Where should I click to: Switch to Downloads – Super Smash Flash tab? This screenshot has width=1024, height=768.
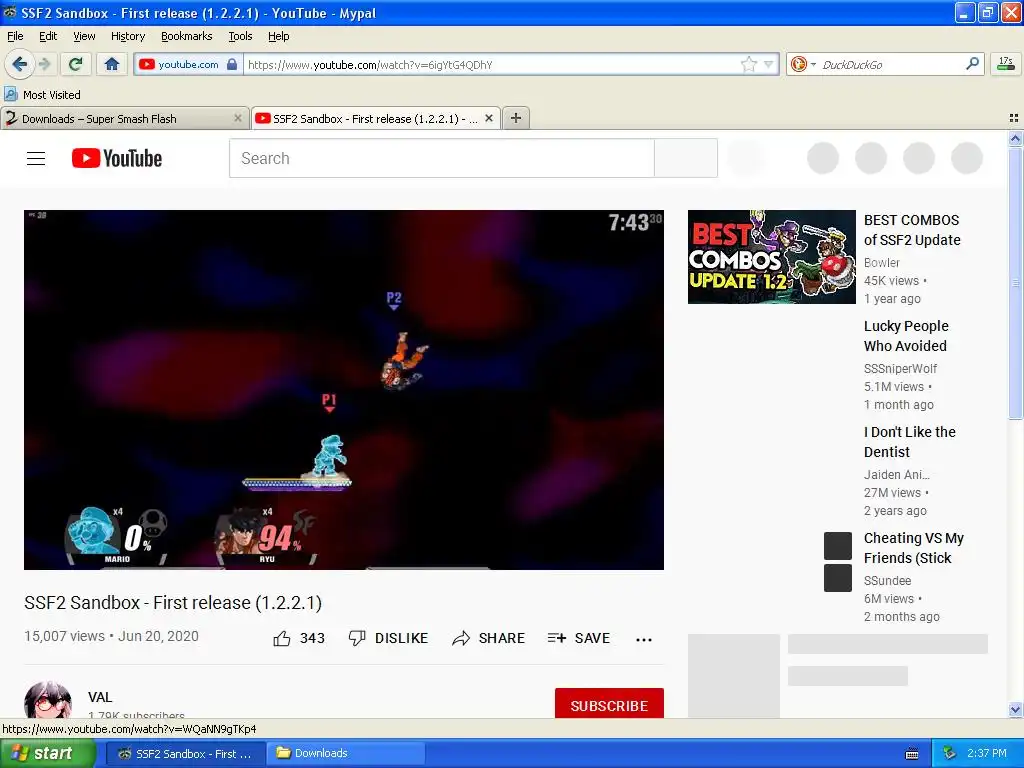[124, 119]
